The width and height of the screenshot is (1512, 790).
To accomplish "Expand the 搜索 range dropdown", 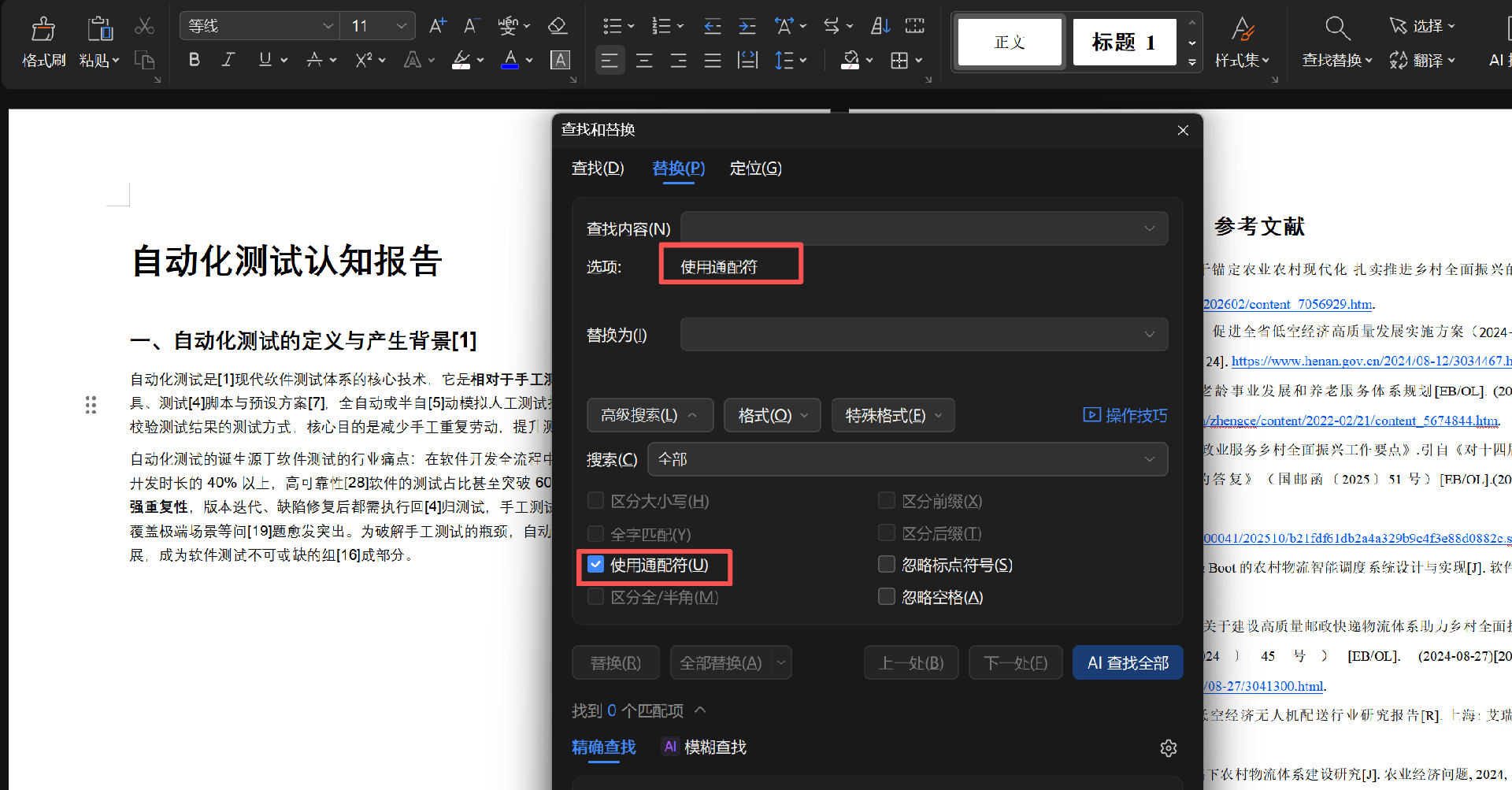I will point(907,459).
